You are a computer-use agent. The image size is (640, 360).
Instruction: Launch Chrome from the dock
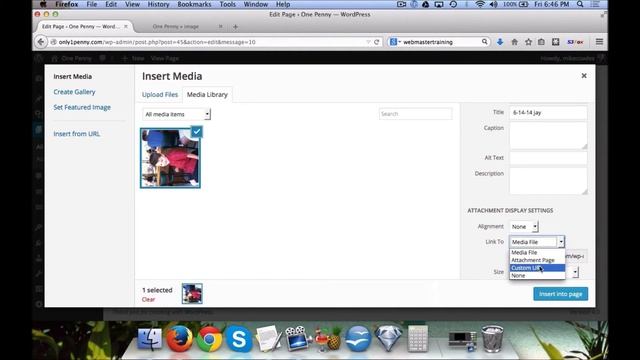pos(209,339)
